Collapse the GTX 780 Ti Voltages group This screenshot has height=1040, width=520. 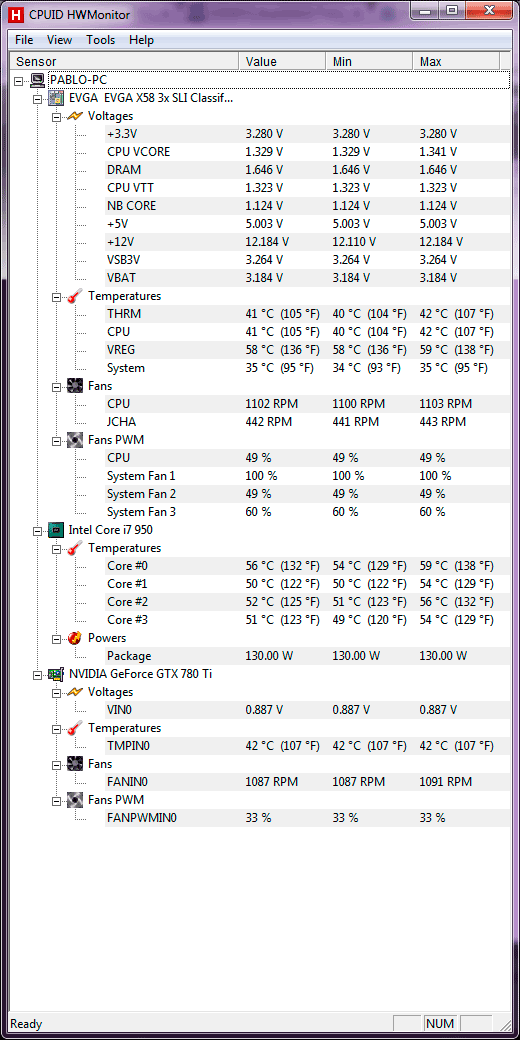[x=56, y=692]
